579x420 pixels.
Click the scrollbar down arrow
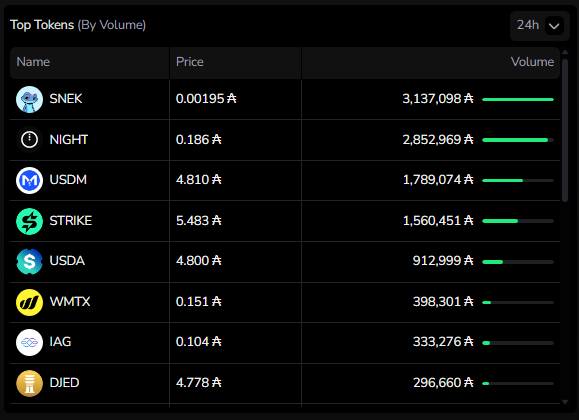click(x=565, y=402)
